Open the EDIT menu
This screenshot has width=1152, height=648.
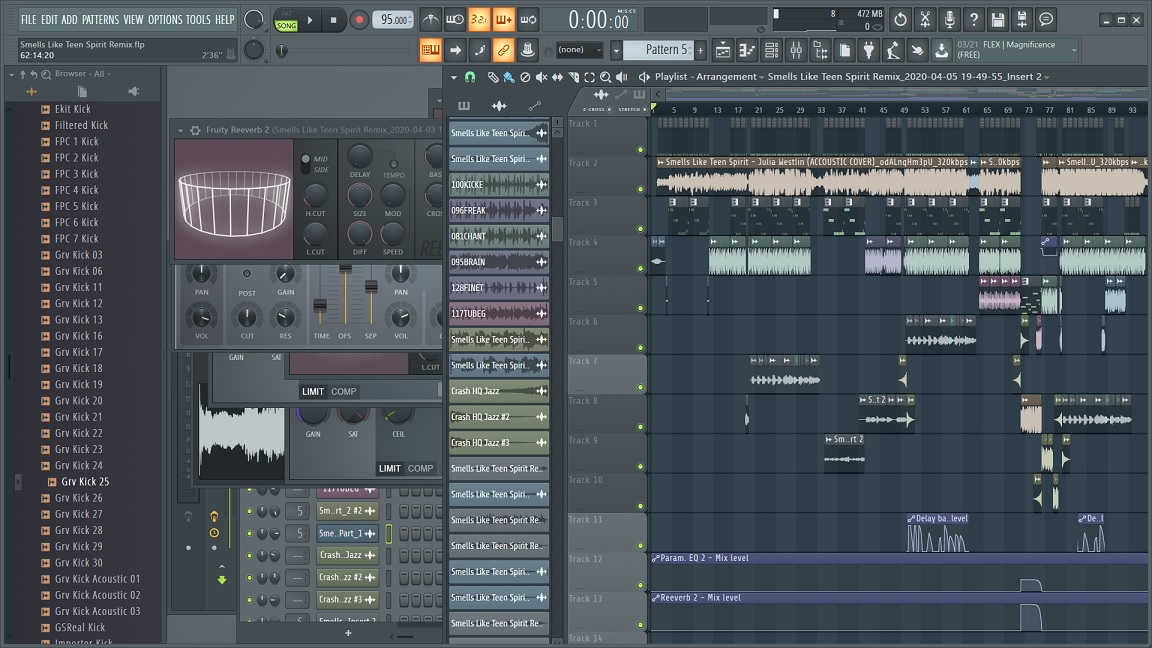[49, 20]
